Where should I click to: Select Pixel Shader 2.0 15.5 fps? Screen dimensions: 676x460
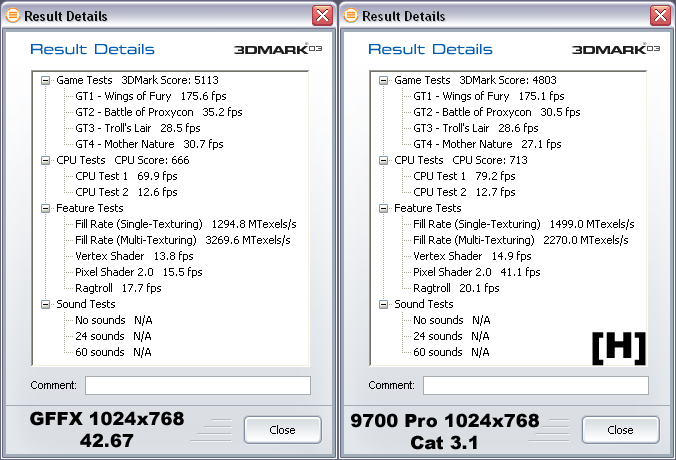click(x=139, y=272)
